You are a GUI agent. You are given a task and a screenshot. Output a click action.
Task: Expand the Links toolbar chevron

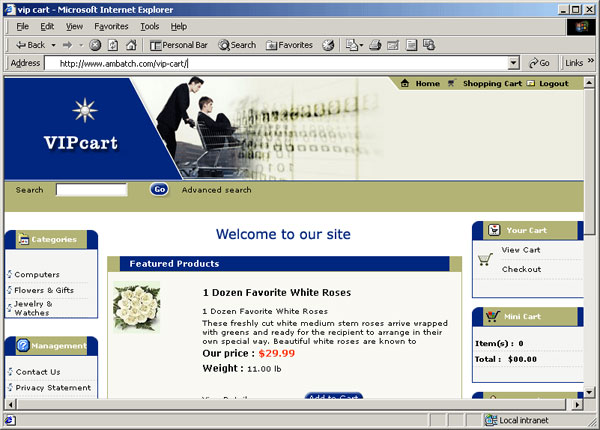pyautogui.click(x=589, y=63)
